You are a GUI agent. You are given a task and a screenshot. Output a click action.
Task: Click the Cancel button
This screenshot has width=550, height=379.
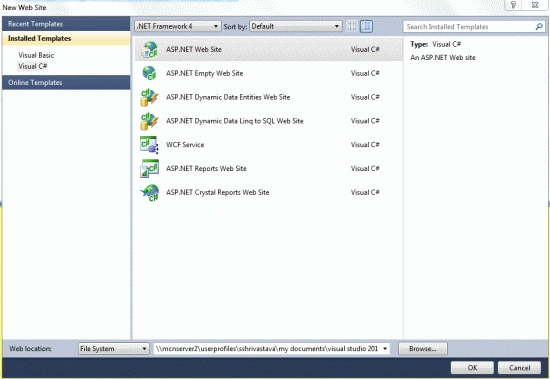(x=519, y=367)
